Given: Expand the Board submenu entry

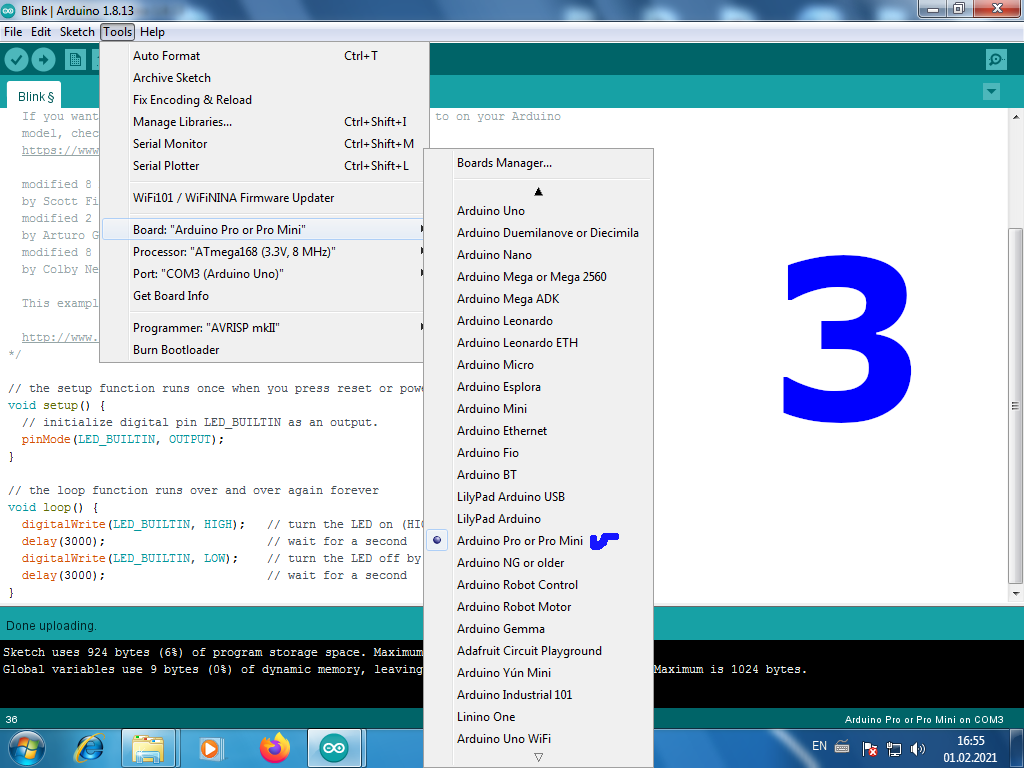Looking at the screenshot, I should point(264,230).
